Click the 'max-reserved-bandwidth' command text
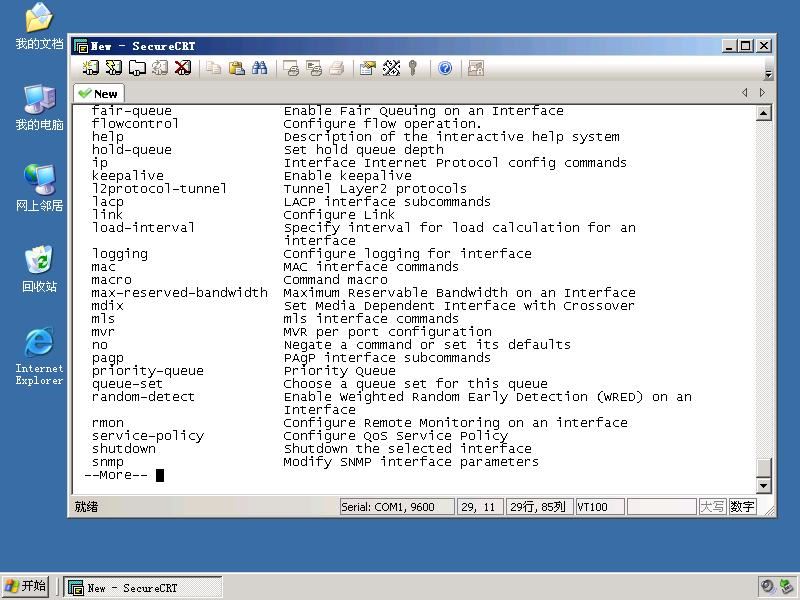 (x=180, y=292)
